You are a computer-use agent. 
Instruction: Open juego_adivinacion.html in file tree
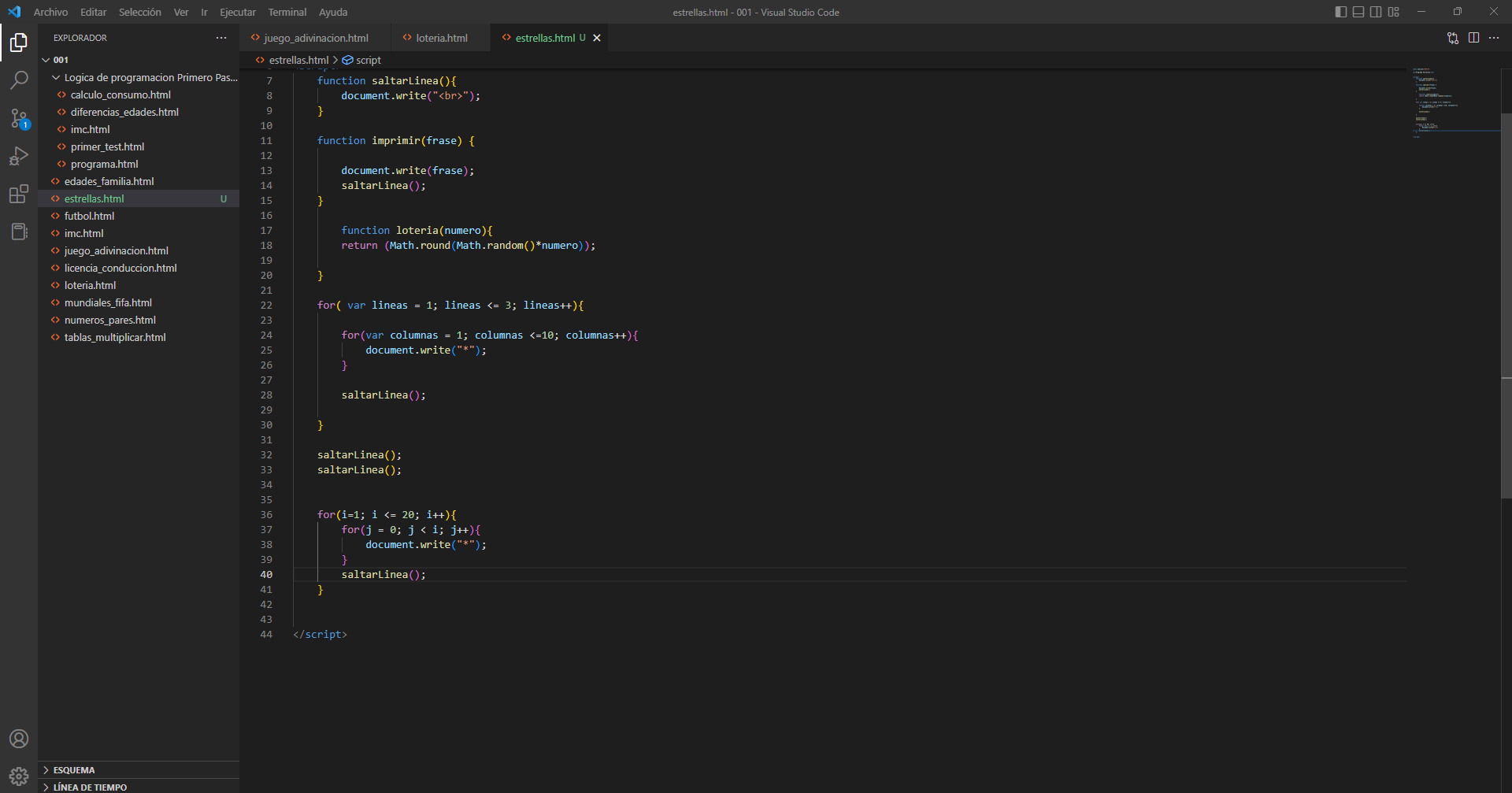click(139, 250)
